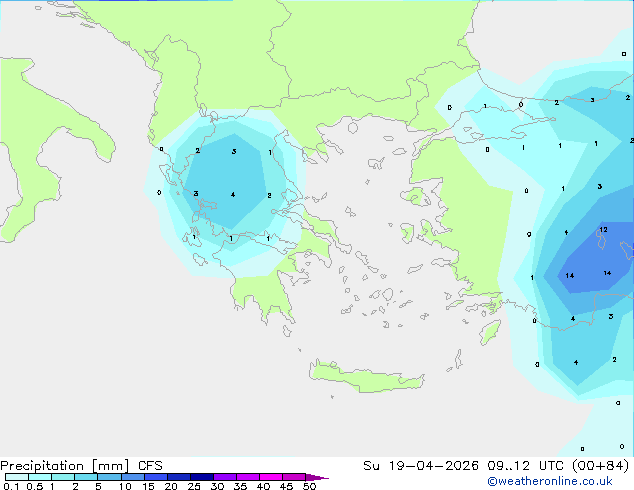634x490 pixels.
Task: Pick the 45–50 mm legend color swatch
Action: pos(294,477)
